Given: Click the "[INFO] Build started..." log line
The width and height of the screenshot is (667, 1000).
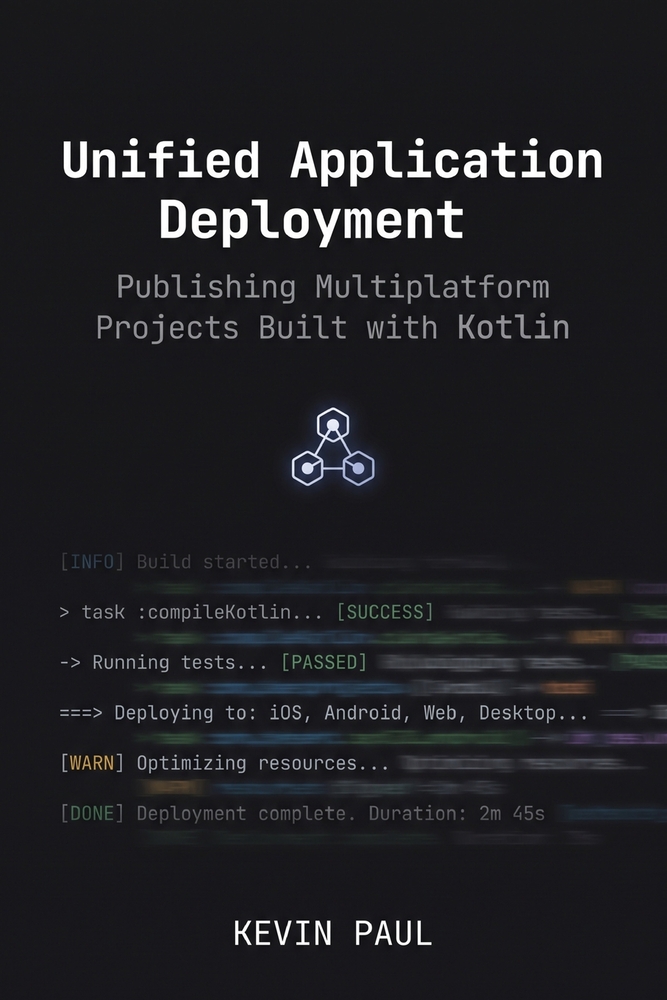Looking at the screenshot, I should point(186,562).
